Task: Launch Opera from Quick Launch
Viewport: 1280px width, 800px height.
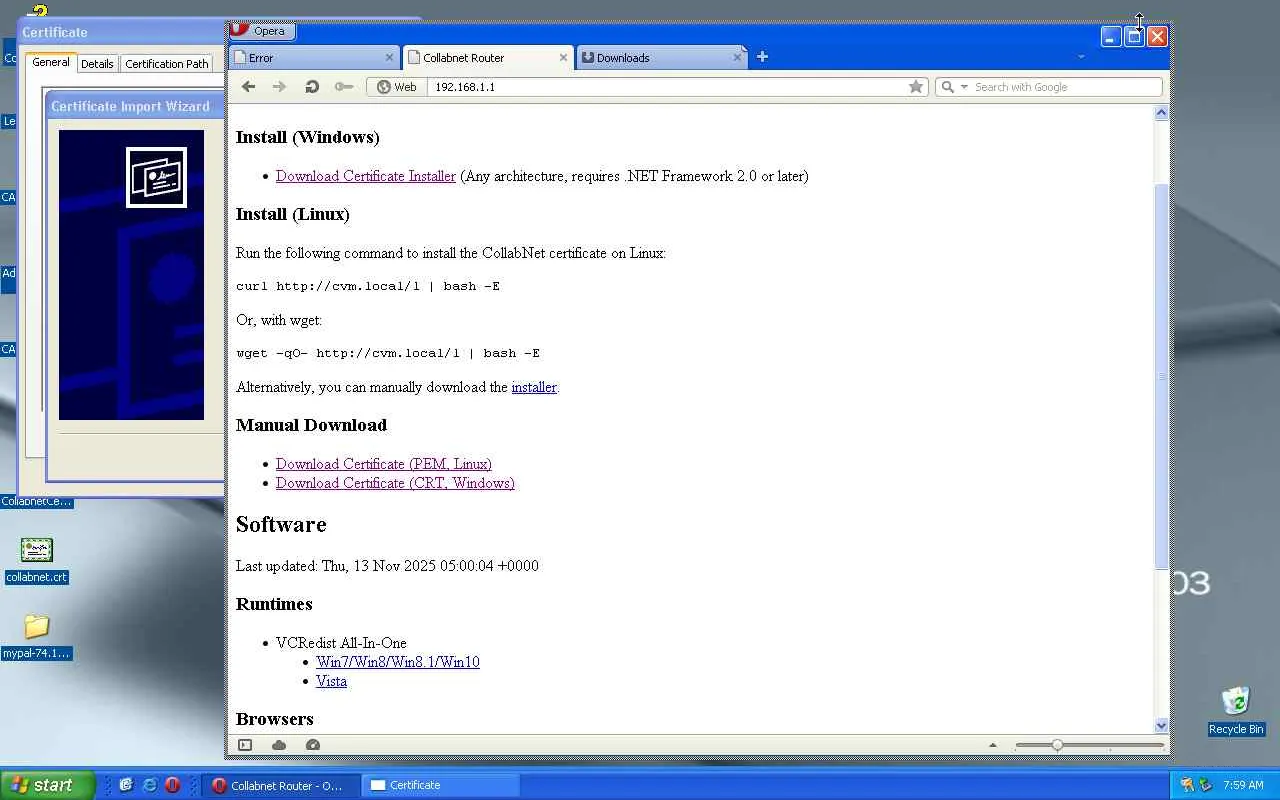Action: point(172,785)
